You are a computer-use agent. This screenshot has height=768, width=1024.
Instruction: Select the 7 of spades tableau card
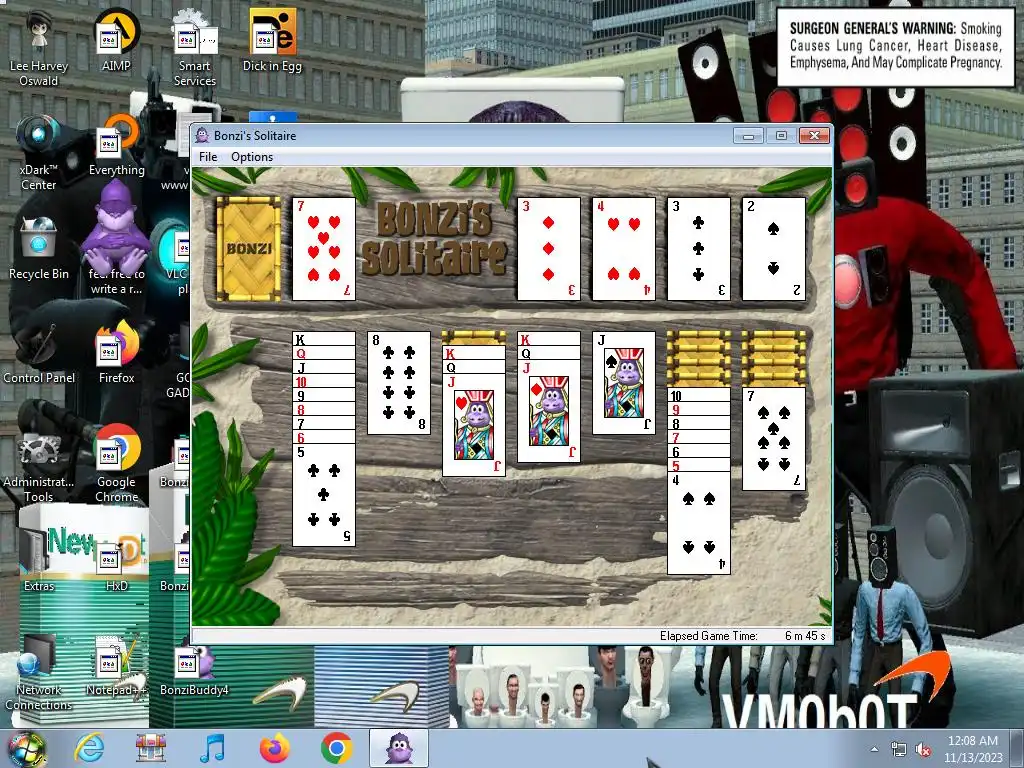[774, 439]
